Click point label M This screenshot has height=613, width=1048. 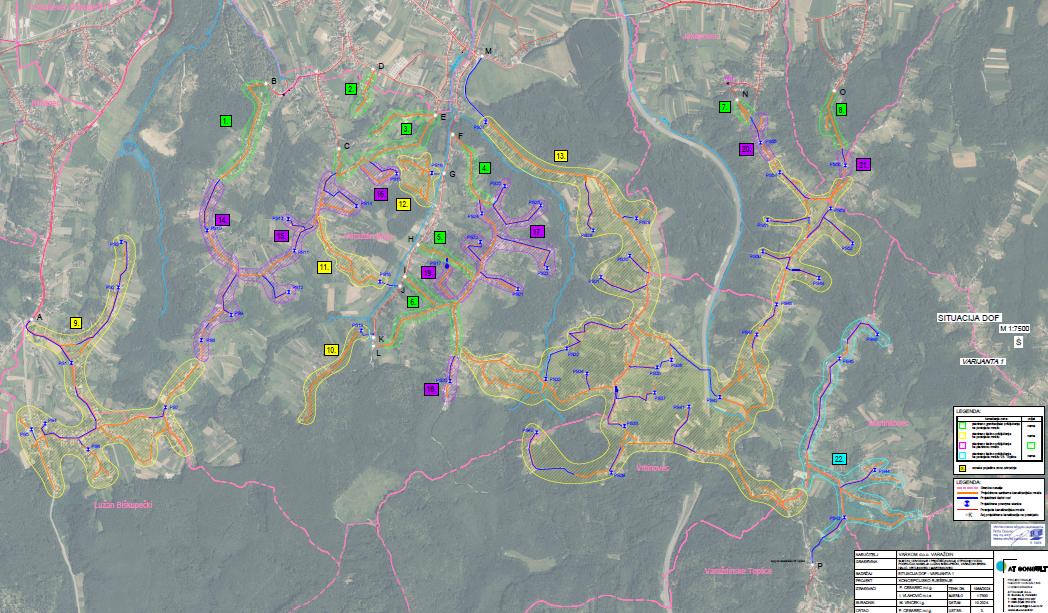click(x=488, y=51)
